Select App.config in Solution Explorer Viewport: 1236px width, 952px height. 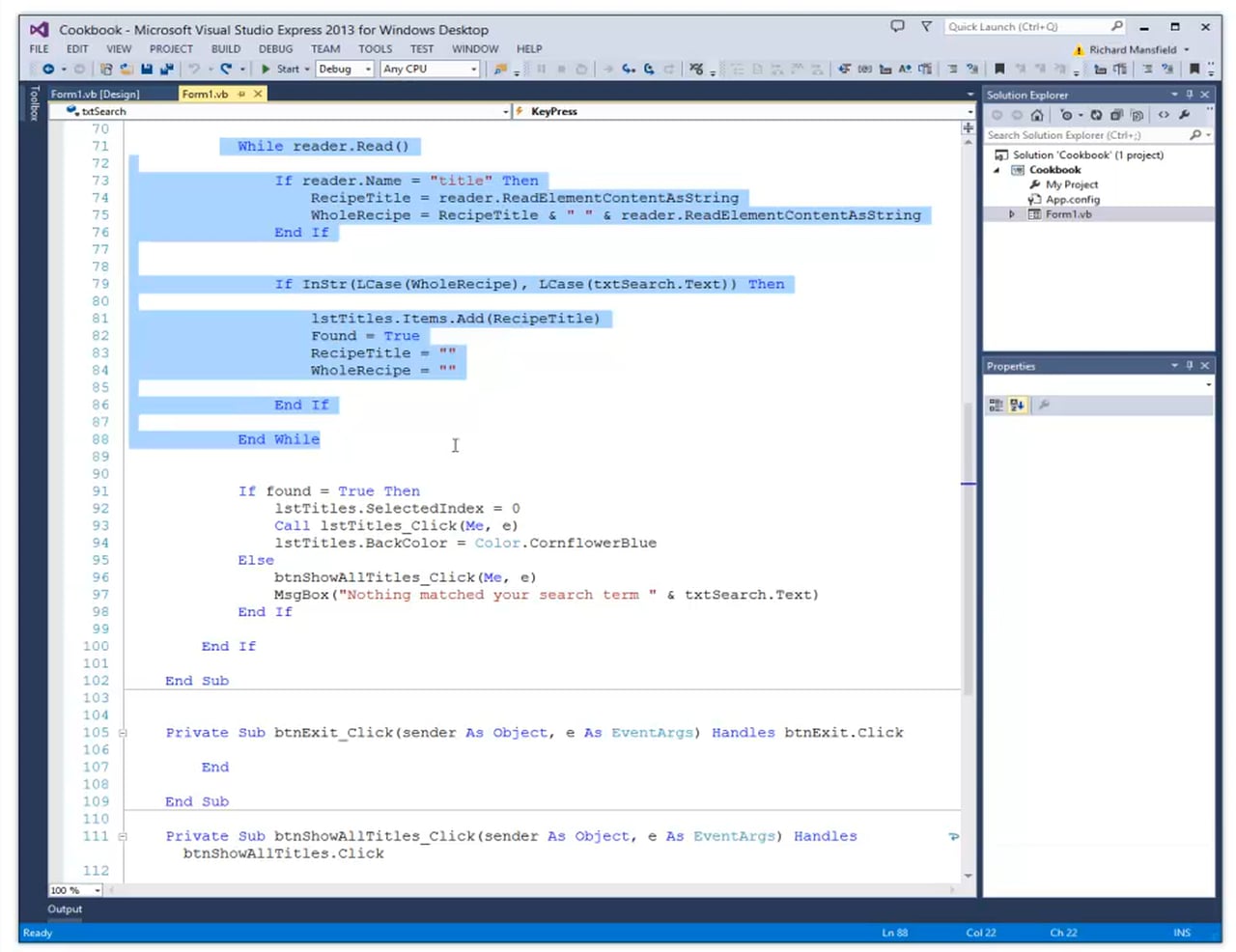pyautogui.click(x=1073, y=200)
